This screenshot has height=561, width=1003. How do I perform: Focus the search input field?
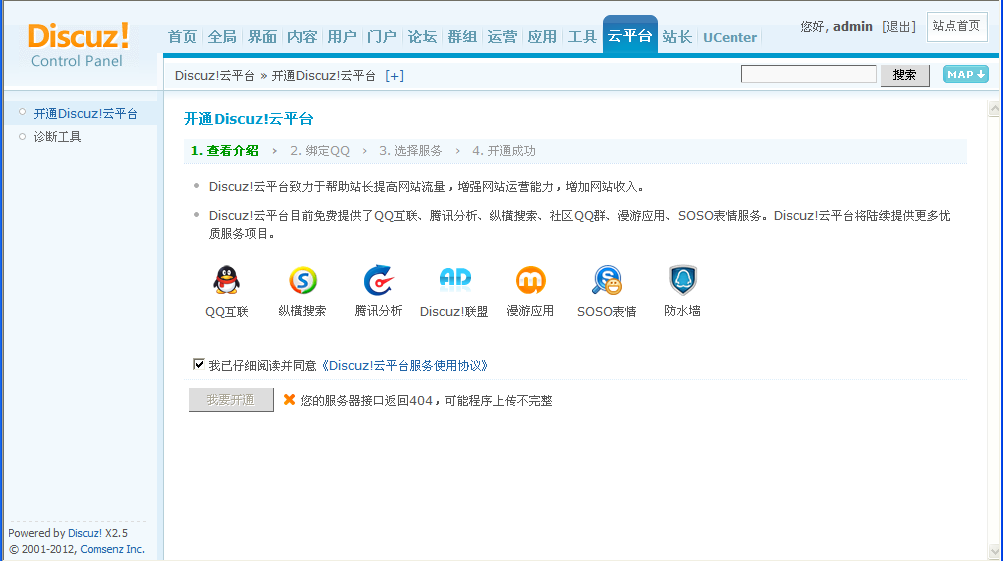809,74
